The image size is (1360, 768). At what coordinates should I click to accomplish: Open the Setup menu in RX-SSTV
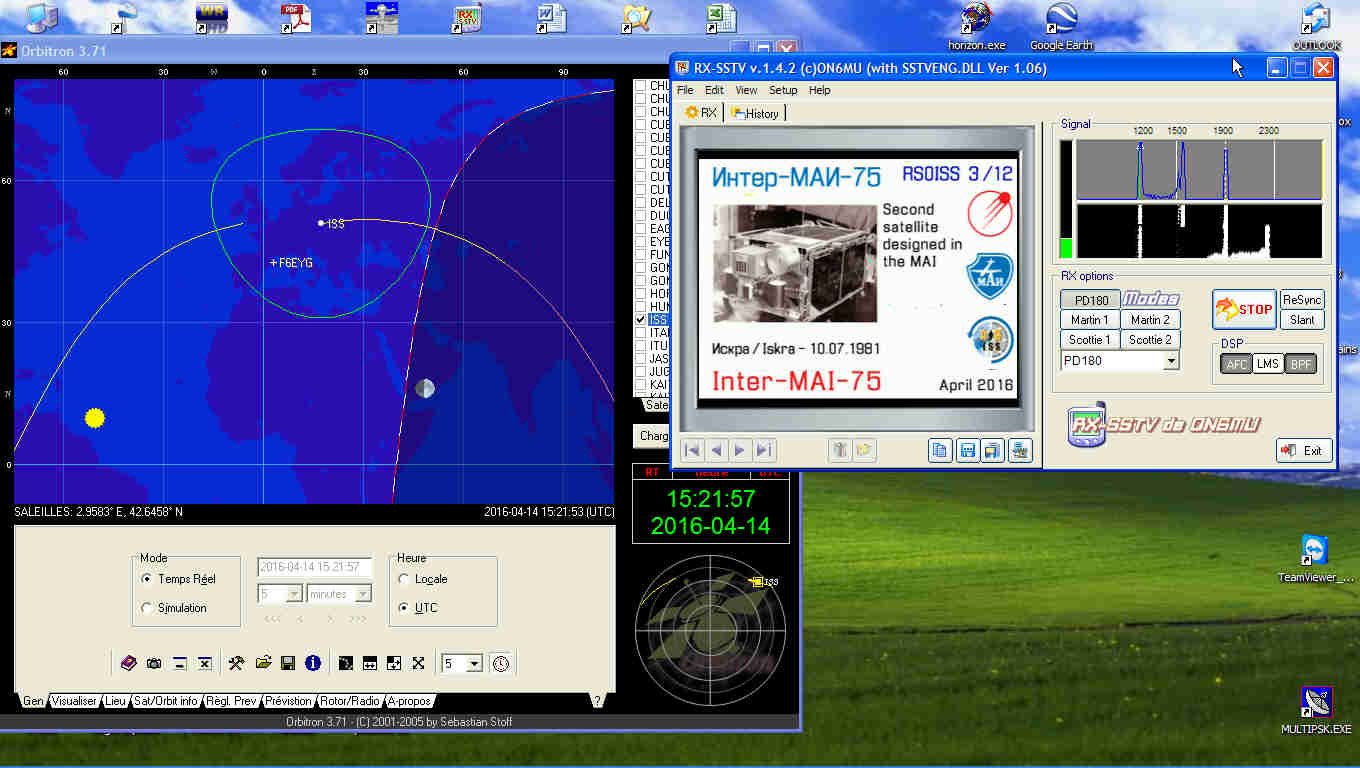click(783, 90)
